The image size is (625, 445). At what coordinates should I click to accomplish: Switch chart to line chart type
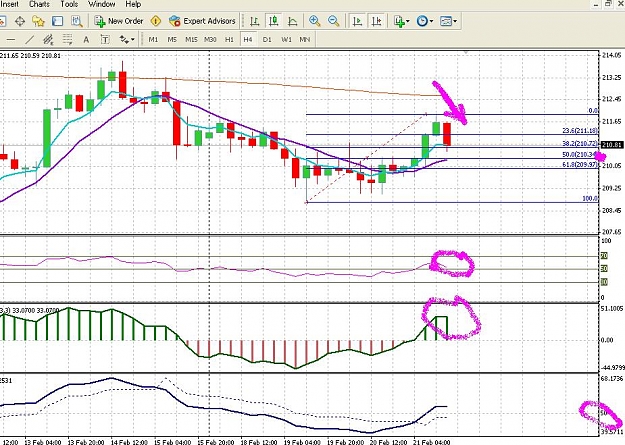click(x=293, y=21)
